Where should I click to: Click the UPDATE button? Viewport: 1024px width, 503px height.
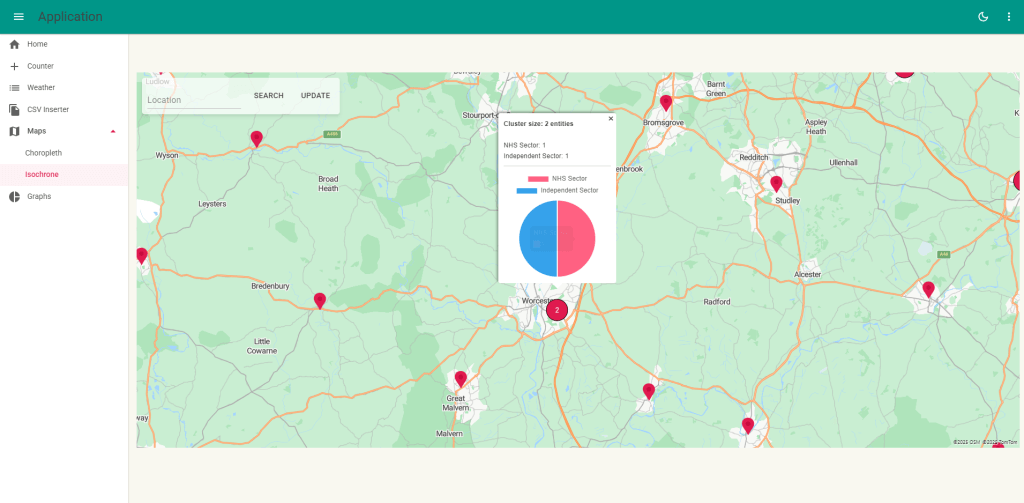click(315, 95)
